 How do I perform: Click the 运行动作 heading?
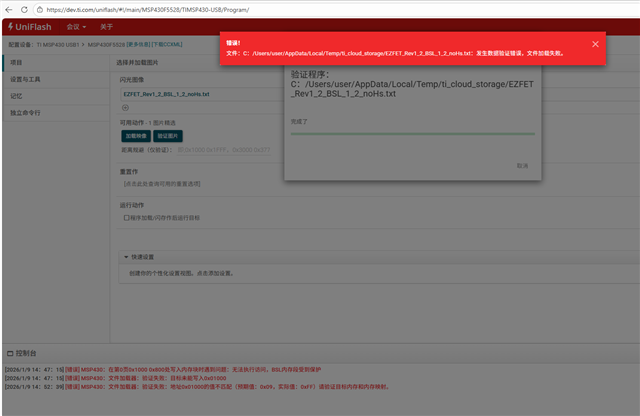(x=132, y=205)
